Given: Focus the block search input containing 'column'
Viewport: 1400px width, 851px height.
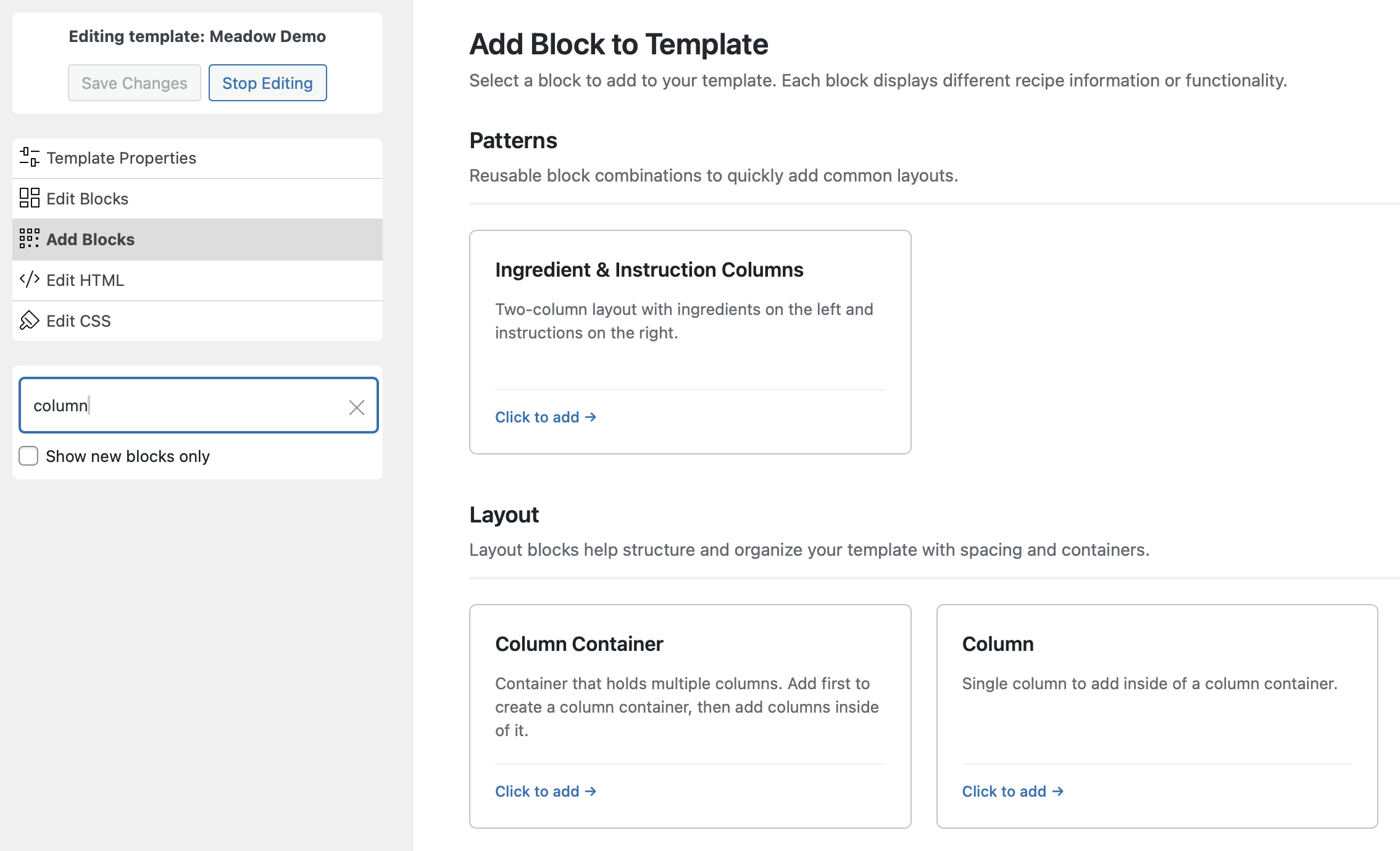Looking at the screenshot, I should pos(185,406).
